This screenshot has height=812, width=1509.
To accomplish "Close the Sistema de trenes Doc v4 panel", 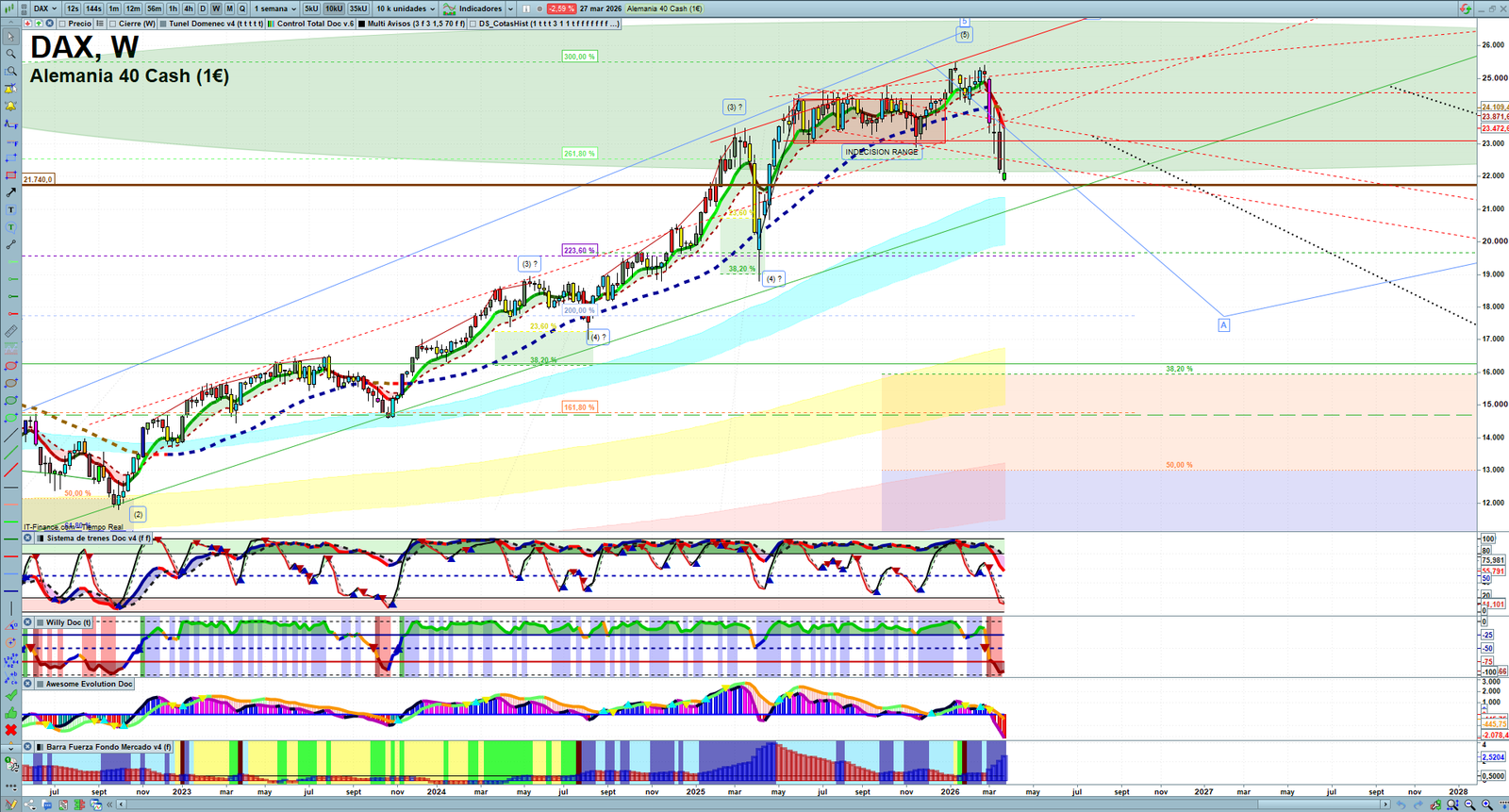I will tap(27, 539).
